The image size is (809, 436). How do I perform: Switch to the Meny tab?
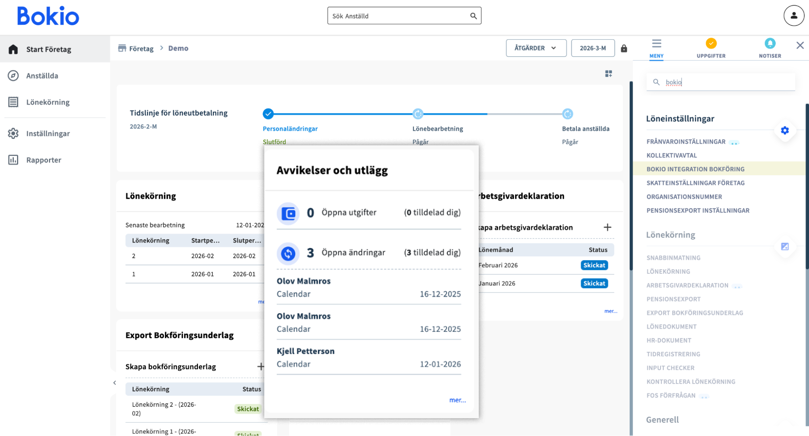point(656,47)
